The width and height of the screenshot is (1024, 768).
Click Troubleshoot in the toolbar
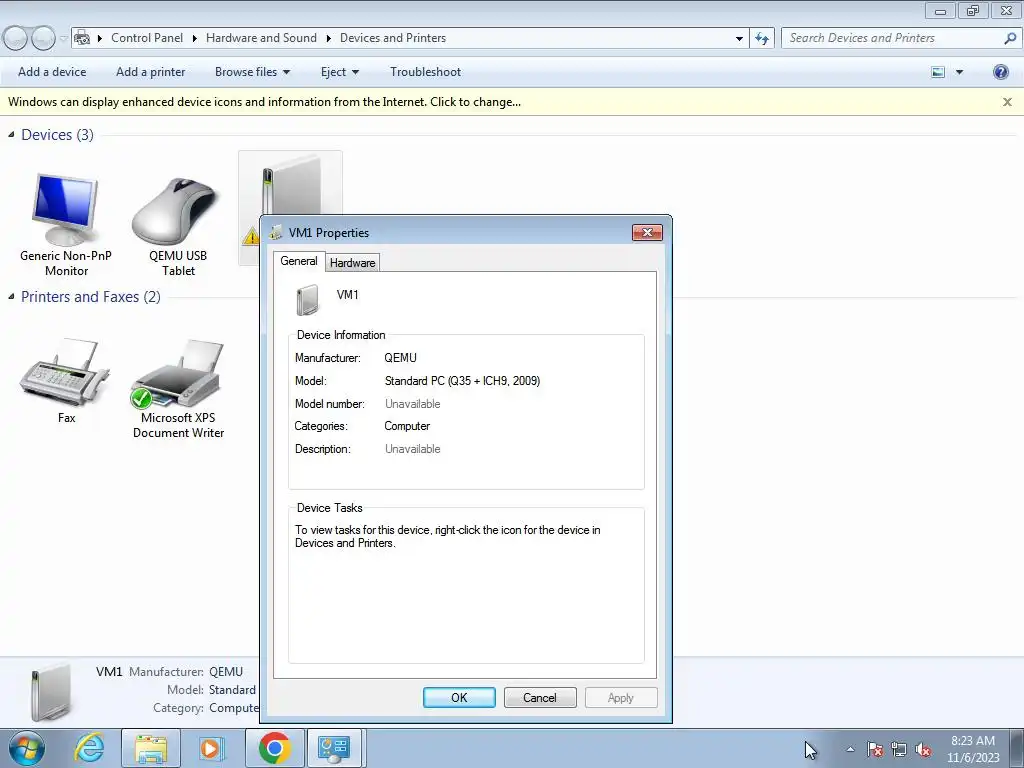[x=425, y=72]
